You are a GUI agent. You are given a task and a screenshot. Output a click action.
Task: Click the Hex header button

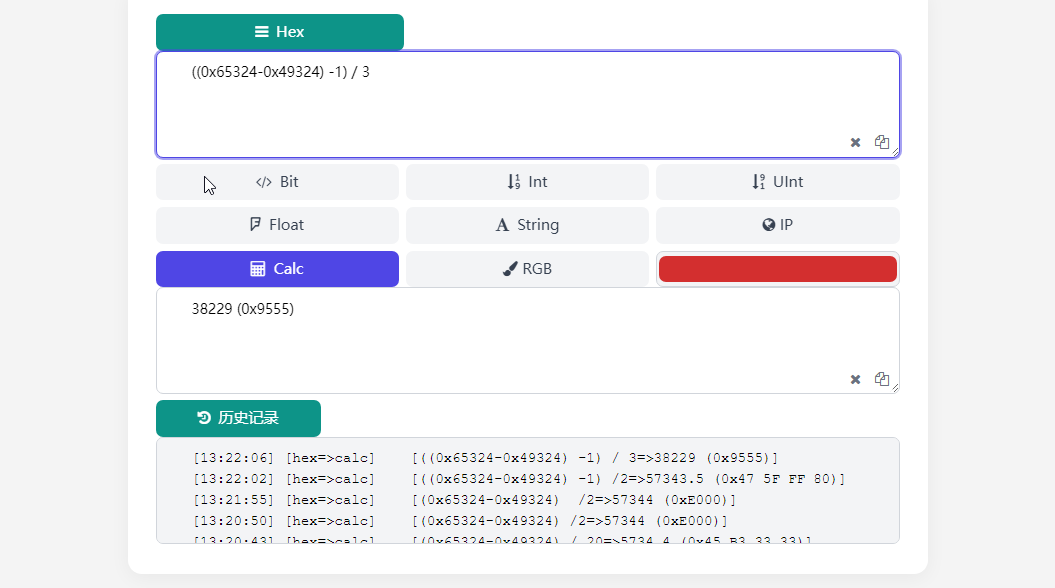point(280,32)
